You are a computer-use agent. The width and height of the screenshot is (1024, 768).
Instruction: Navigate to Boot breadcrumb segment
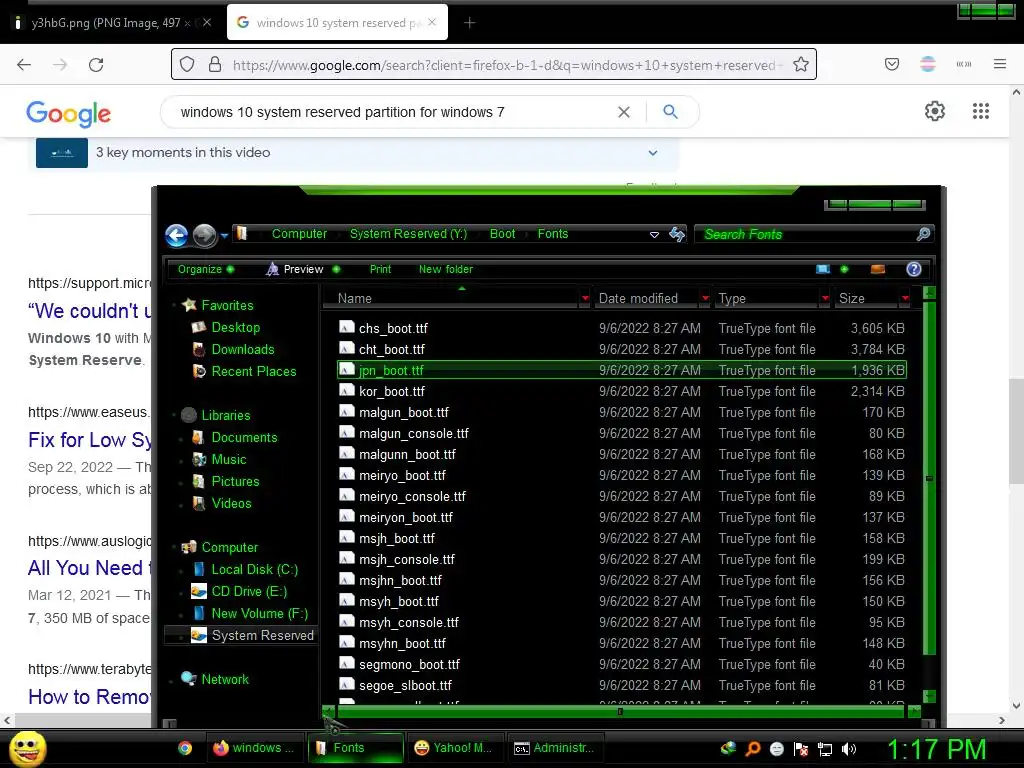coord(502,234)
